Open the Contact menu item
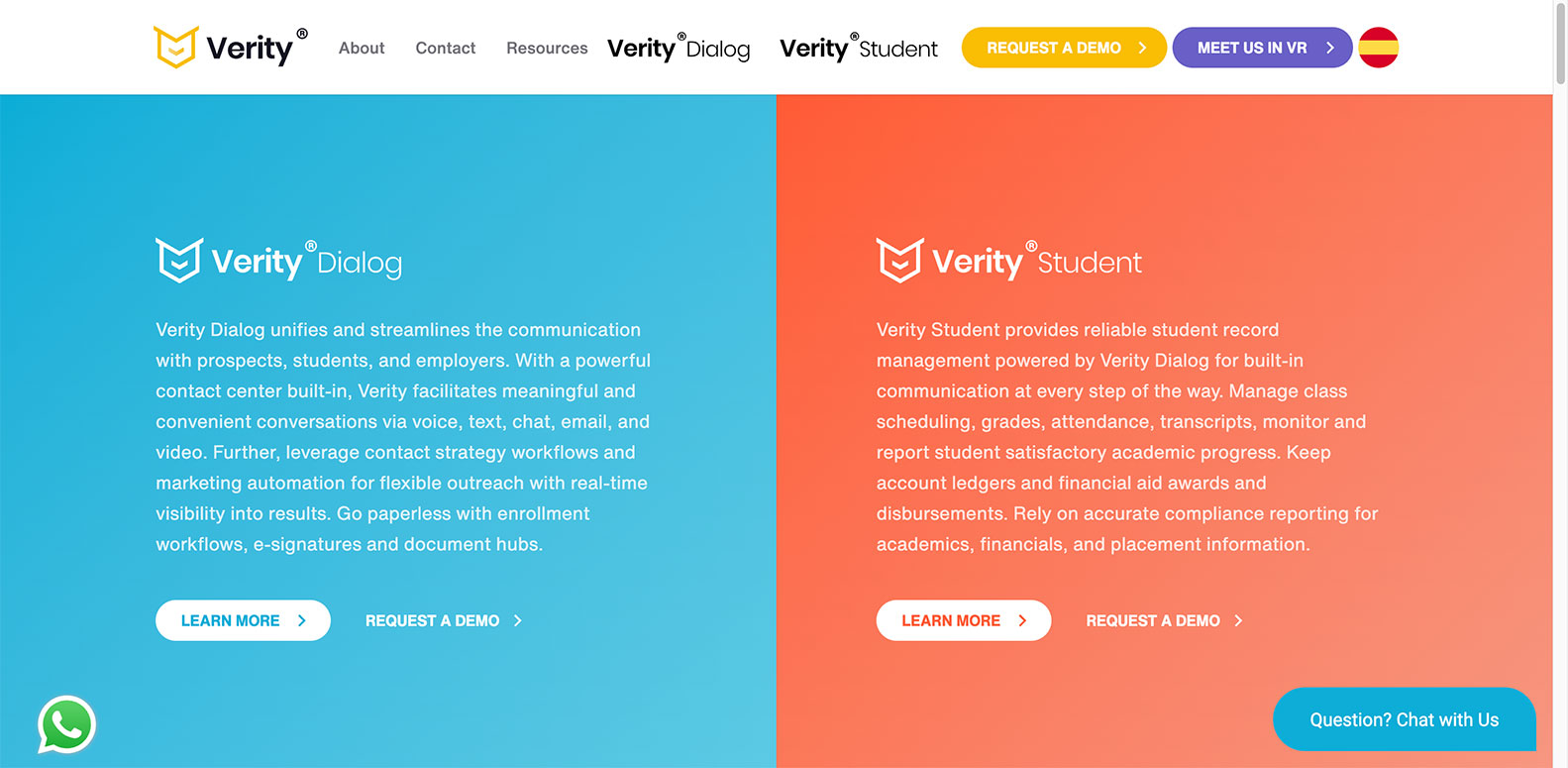The width and height of the screenshot is (1568, 768). [446, 48]
